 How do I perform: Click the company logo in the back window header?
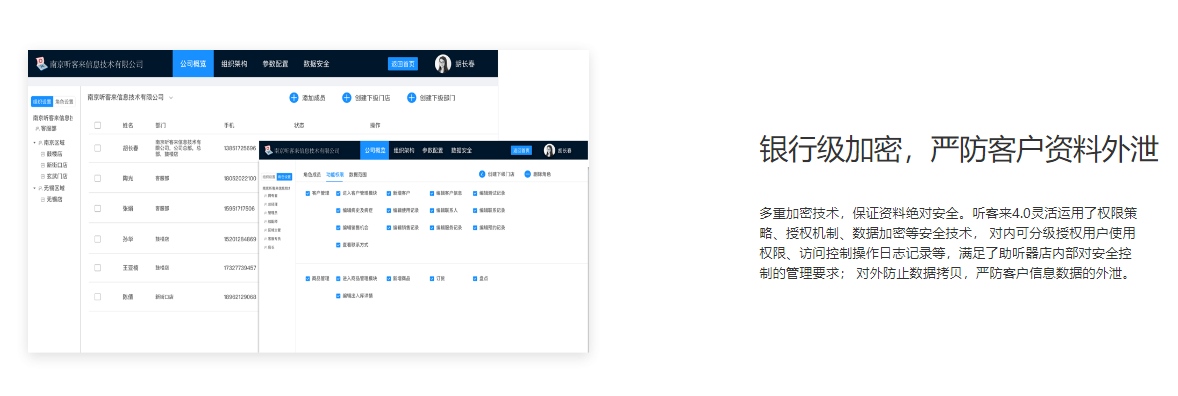41,64
